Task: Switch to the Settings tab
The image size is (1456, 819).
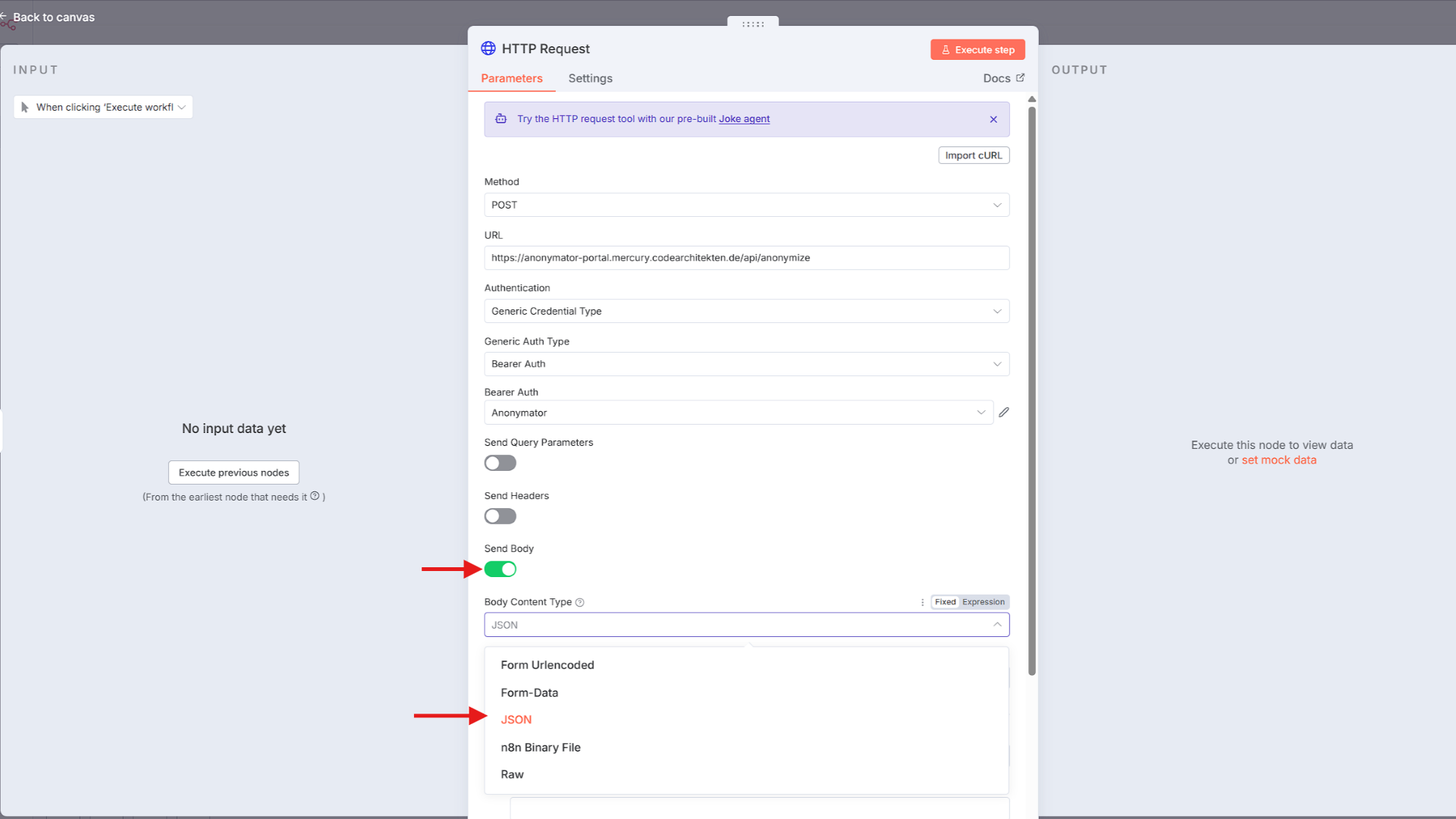Action: pyautogui.click(x=590, y=78)
